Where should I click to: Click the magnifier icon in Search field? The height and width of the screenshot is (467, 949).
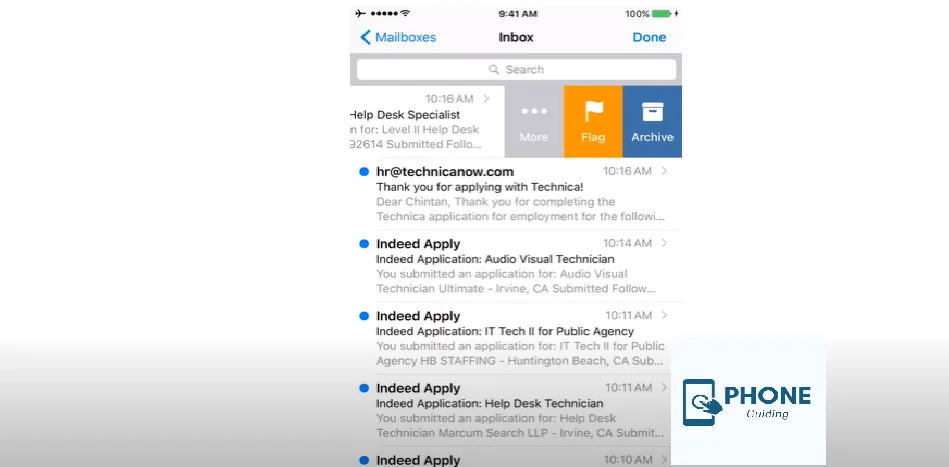click(494, 70)
